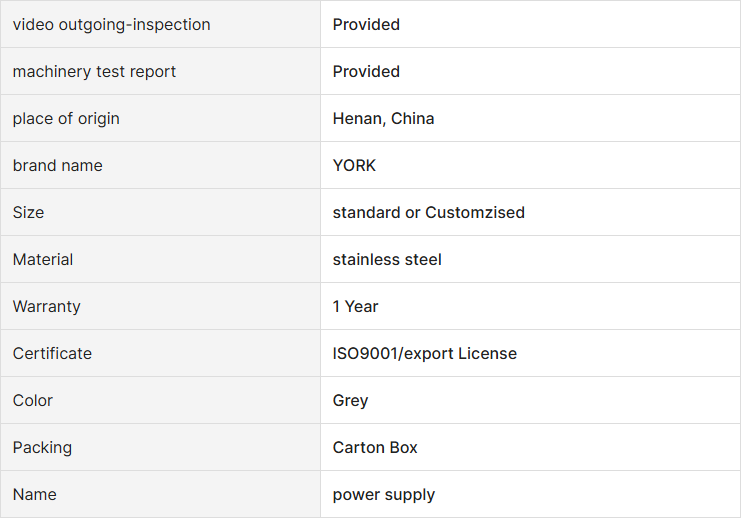Screen dimensions: 744x518
Task: Click the 'Name' row label
Action: (x=34, y=494)
